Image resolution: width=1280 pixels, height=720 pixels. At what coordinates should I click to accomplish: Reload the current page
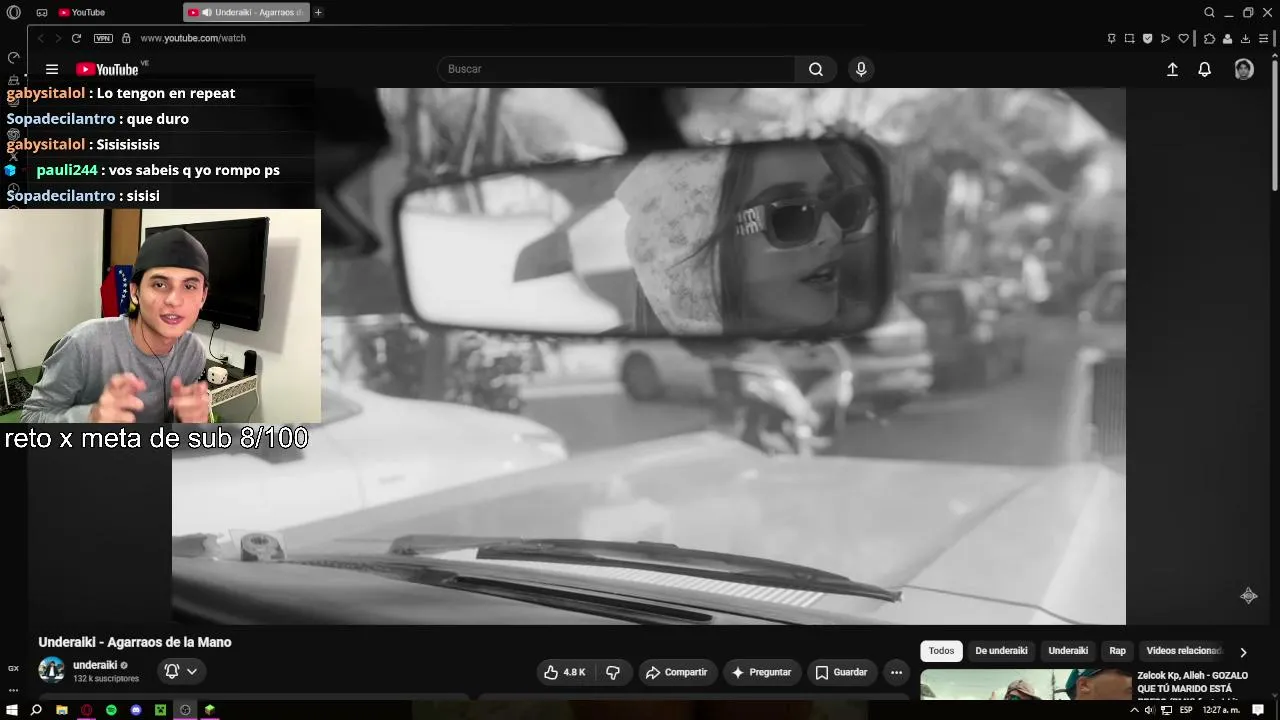click(x=76, y=38)
